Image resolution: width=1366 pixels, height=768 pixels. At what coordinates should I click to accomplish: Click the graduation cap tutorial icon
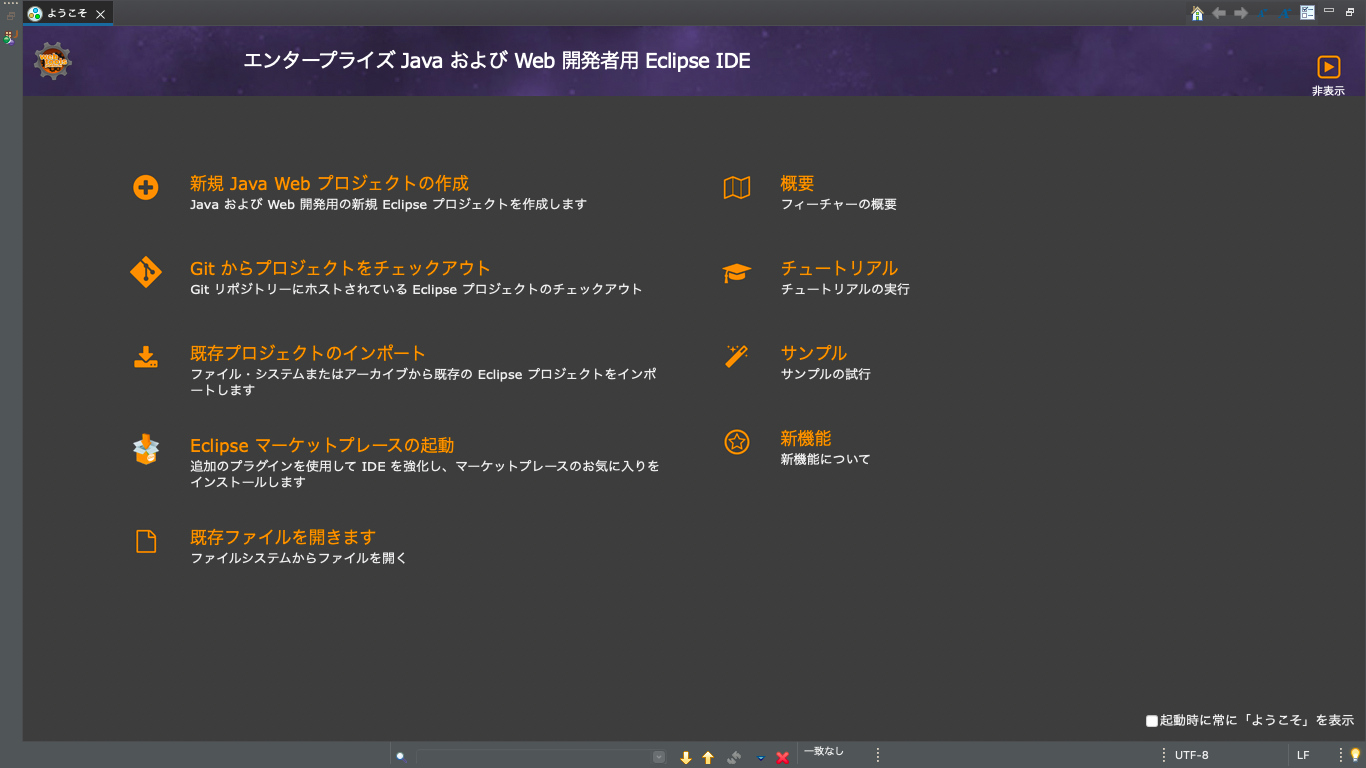click(x=737, y=273)
